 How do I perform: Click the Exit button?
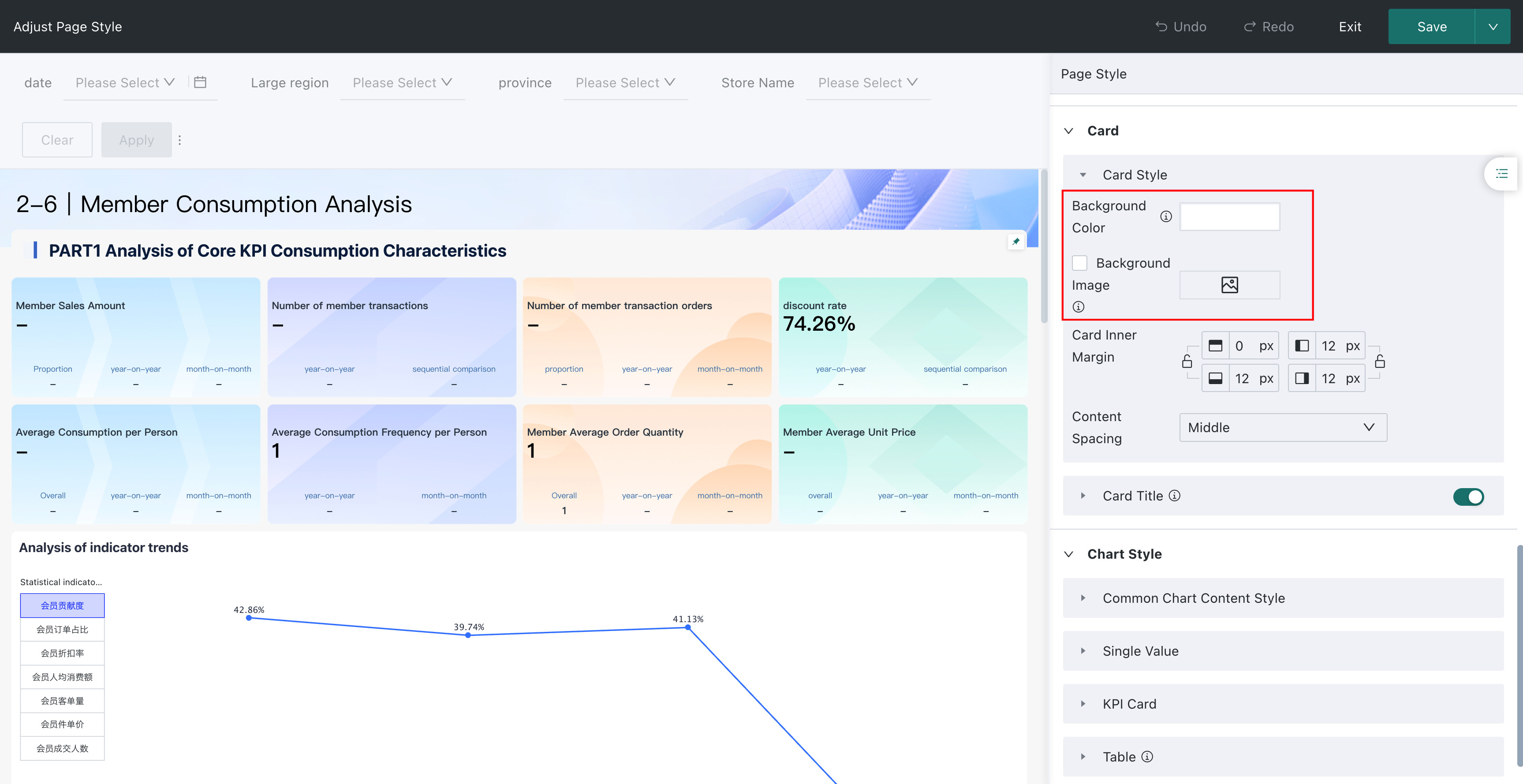point(1350,26)
